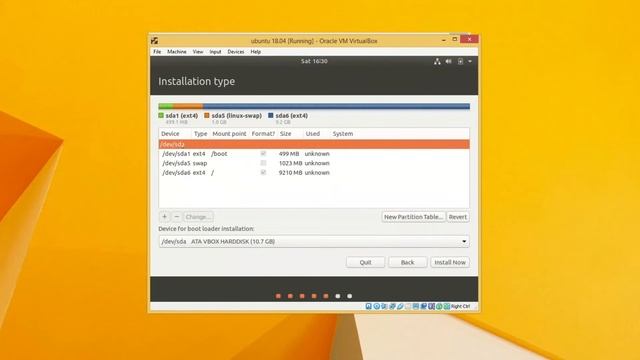The height and width of the screenshot is (360, 640).
Task: Click New Partition Table button
Action: click(413, 217)
